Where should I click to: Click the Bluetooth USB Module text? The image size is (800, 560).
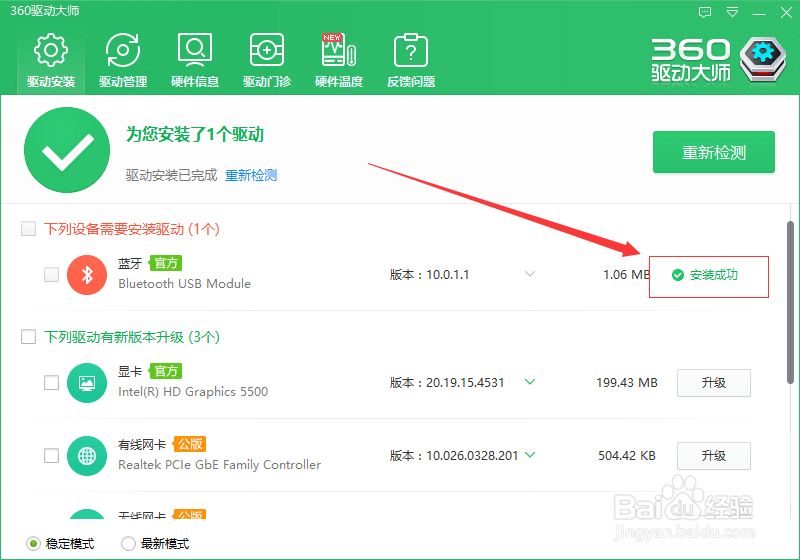pyautogui.click(x=185, y=284)
